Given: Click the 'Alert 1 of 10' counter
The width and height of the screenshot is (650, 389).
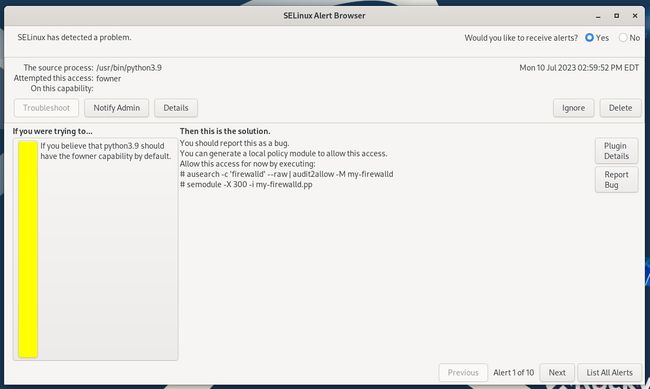Looking at the screenshot, I should (514, 372).
